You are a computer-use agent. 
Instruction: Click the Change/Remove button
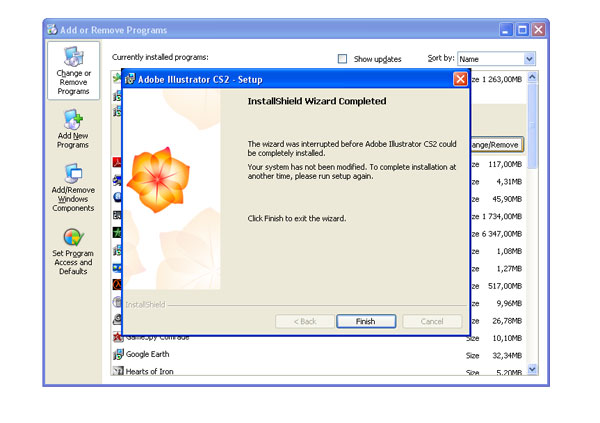point(496,145)
